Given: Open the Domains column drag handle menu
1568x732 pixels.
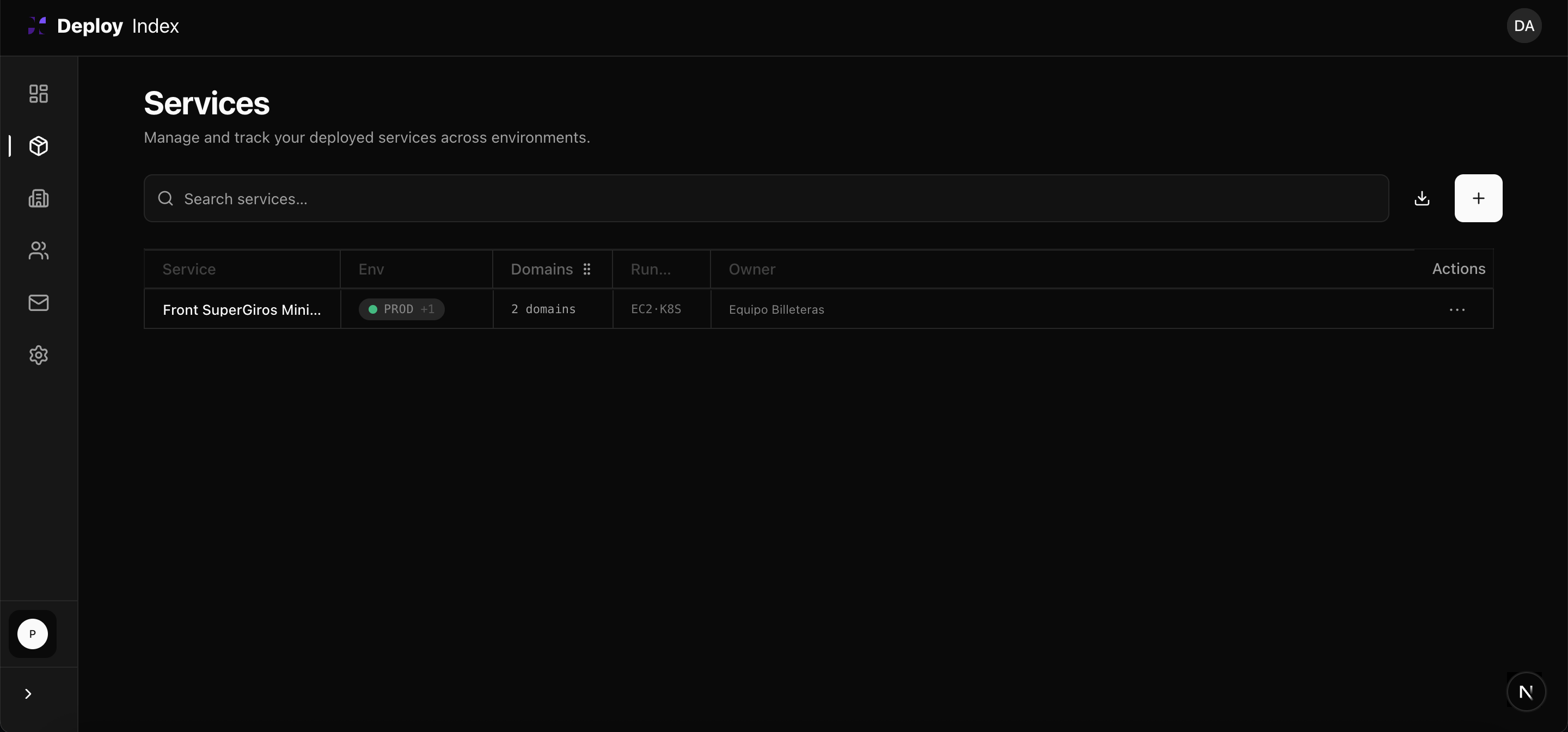Looking at the screenshot, I should pos(587,269).
